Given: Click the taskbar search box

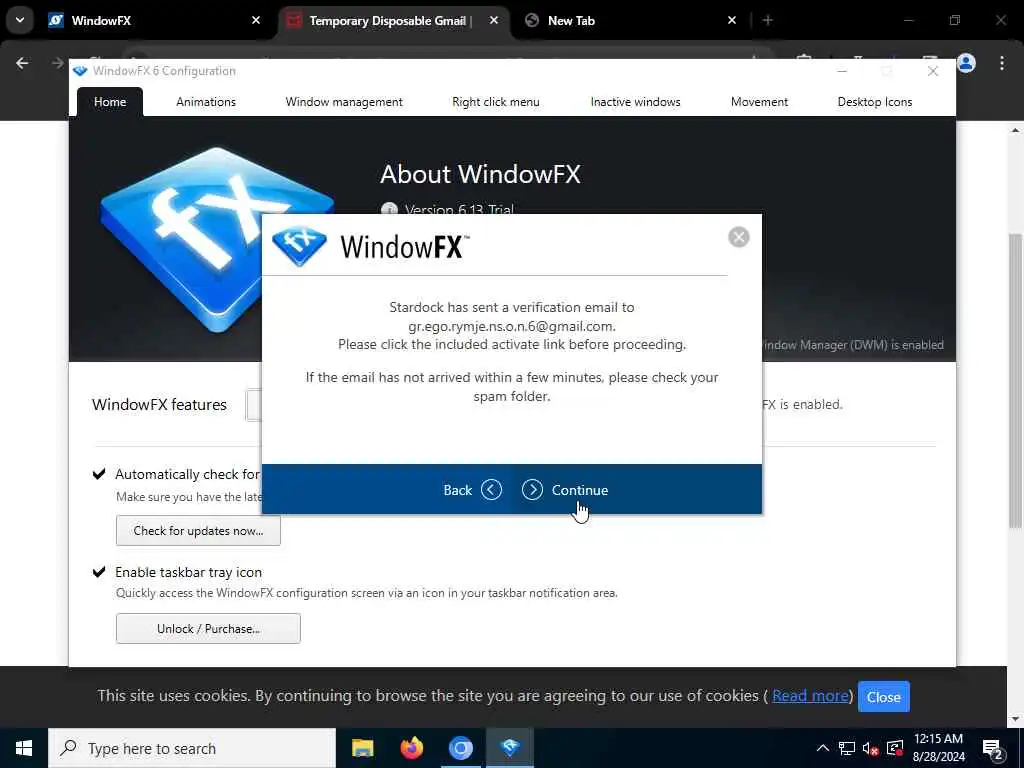Looking at the screenshot, I should click(x=192, y=748).
